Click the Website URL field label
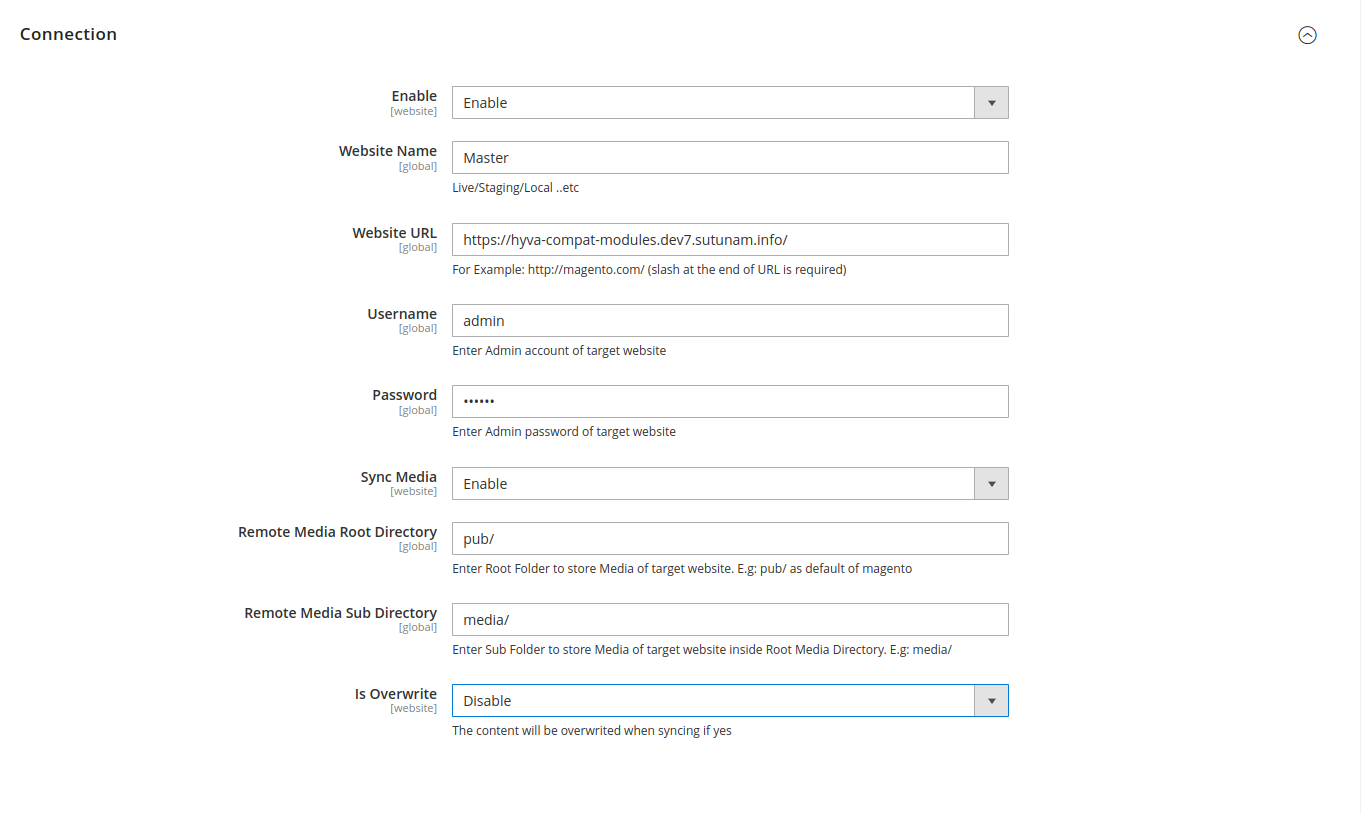Image resolution: width=1361 pixels, height=814 pixels. 394,233
